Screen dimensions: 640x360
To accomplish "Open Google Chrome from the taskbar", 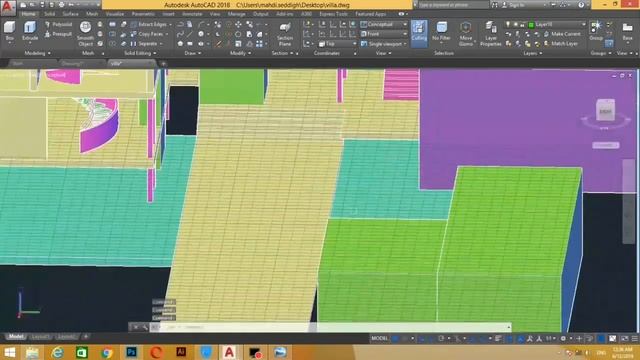I will click(107, 352).
